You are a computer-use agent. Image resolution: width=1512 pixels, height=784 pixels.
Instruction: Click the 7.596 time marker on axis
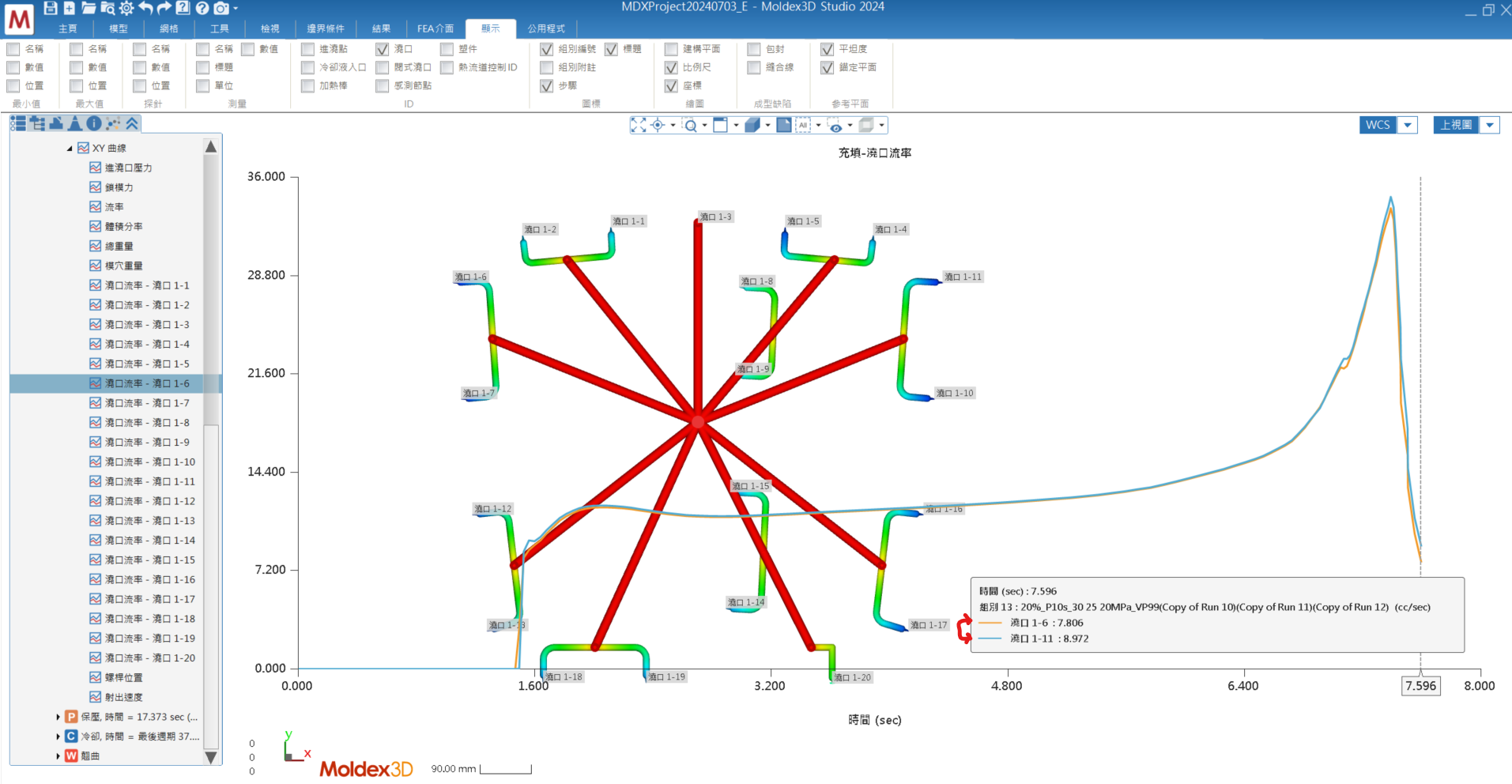pyautogui.click(x=1421, y=686)
